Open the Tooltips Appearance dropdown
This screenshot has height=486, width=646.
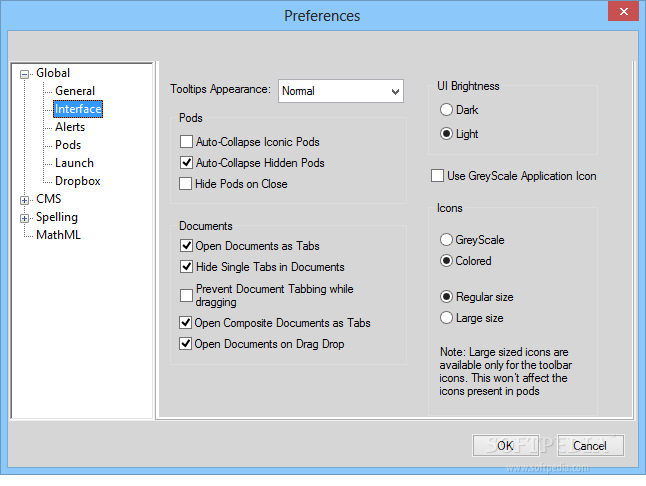(x=341, y=91)
